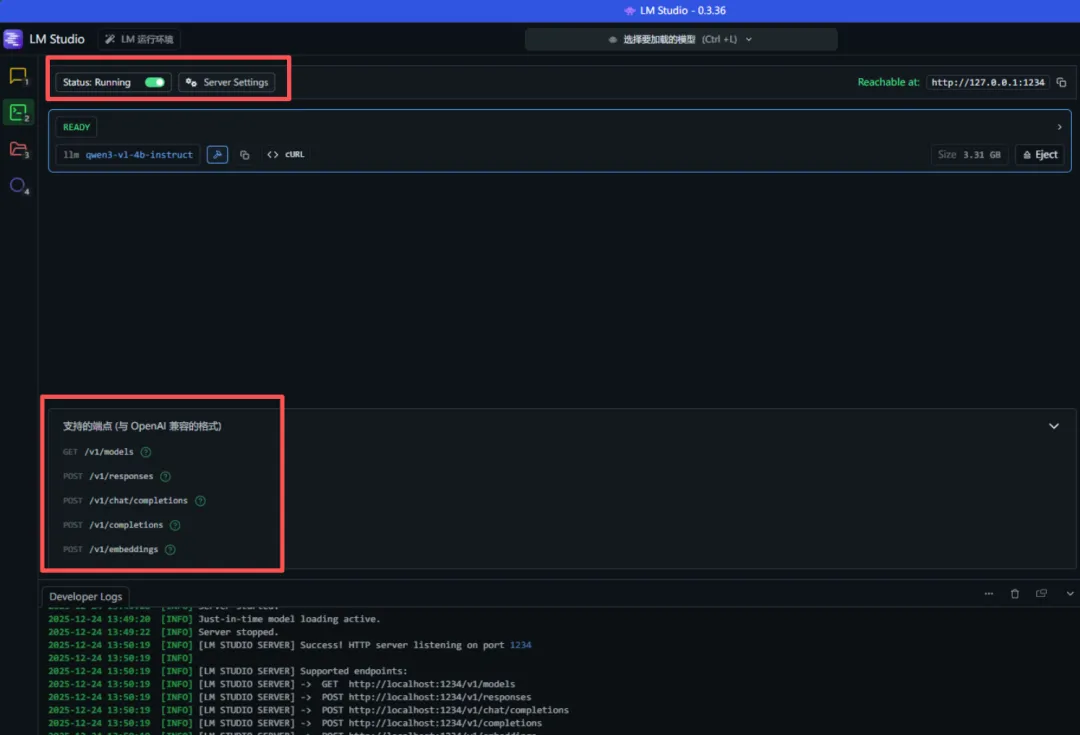
Task: Show help for POST /v1/completions
Action: (x=175, y=525)
